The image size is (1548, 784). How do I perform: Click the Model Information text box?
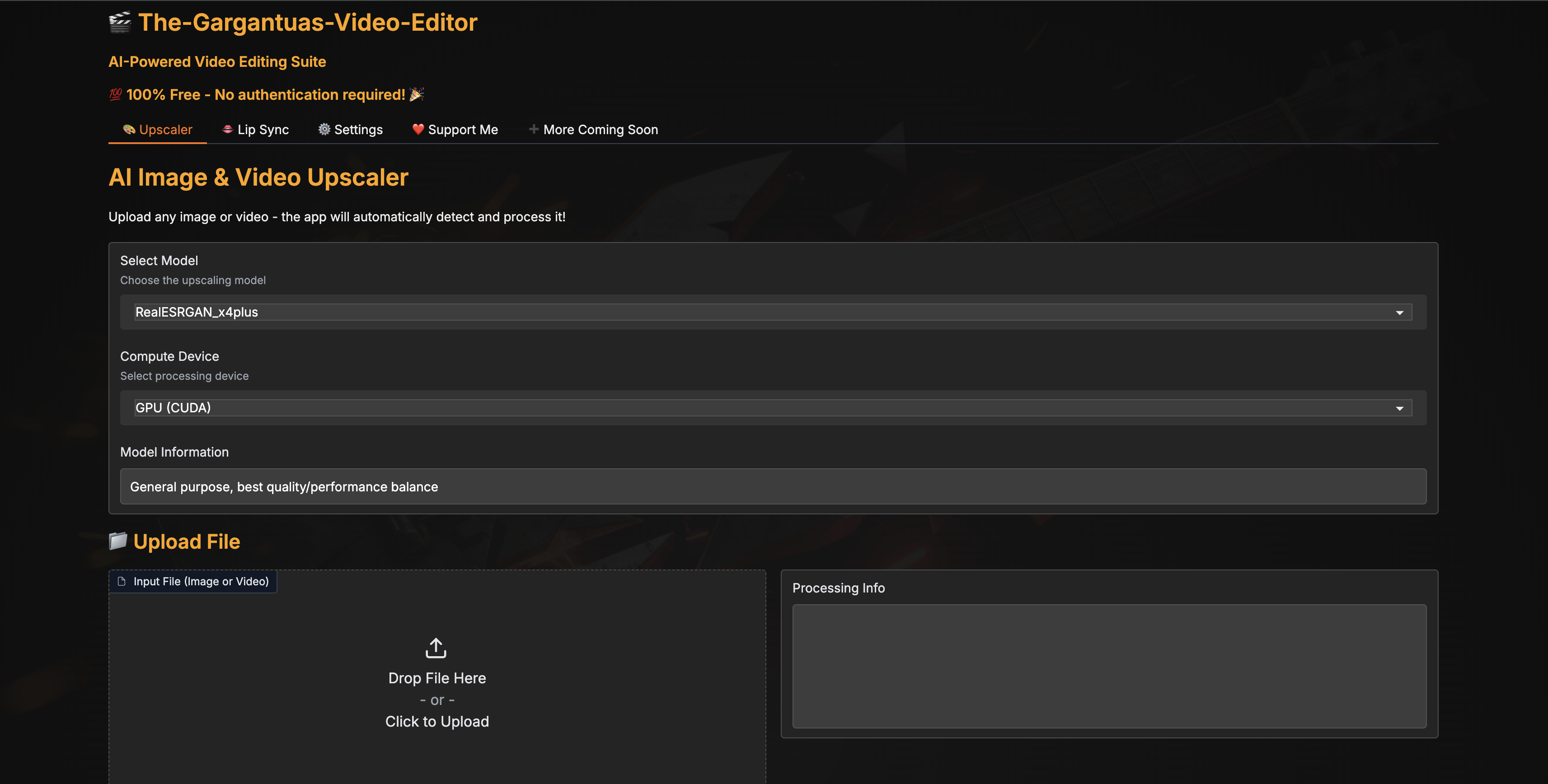point(773,487)
